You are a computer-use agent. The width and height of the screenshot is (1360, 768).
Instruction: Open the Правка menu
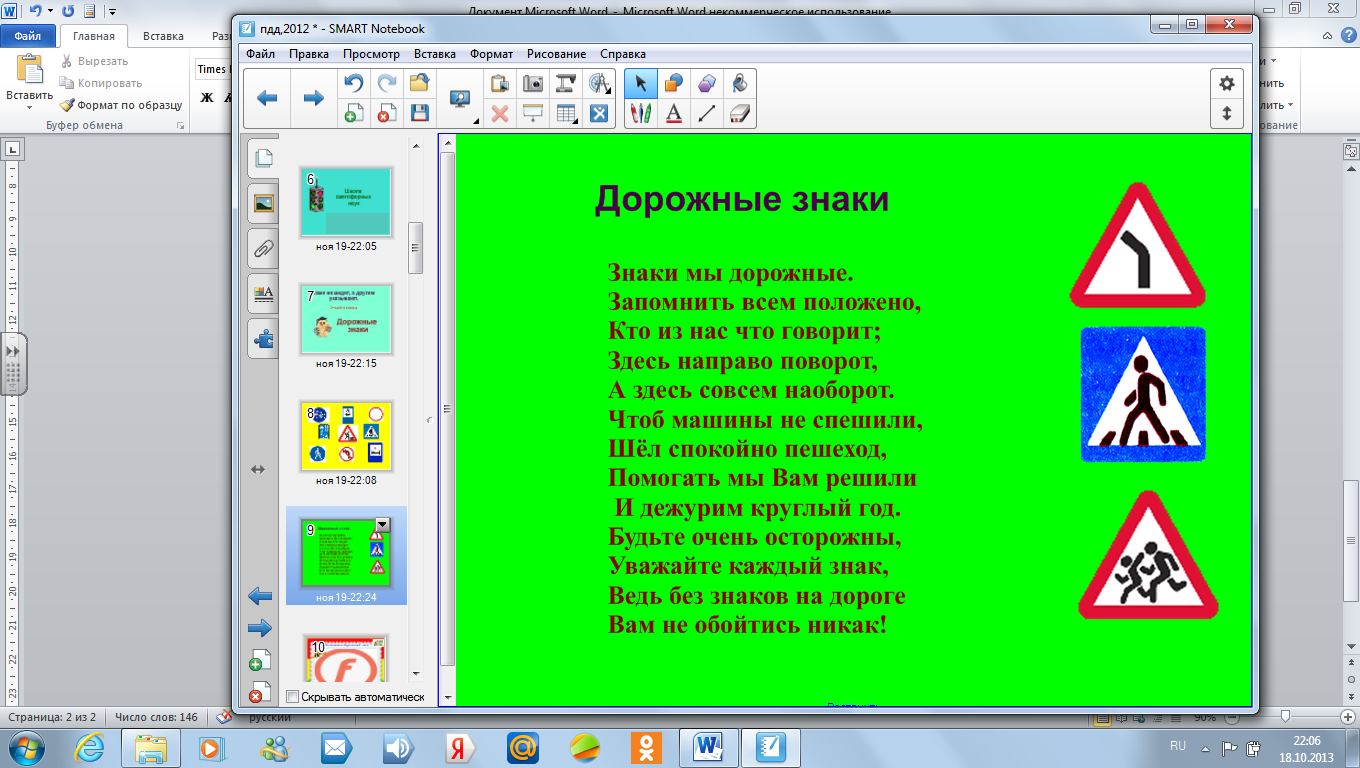click(309, 54)
